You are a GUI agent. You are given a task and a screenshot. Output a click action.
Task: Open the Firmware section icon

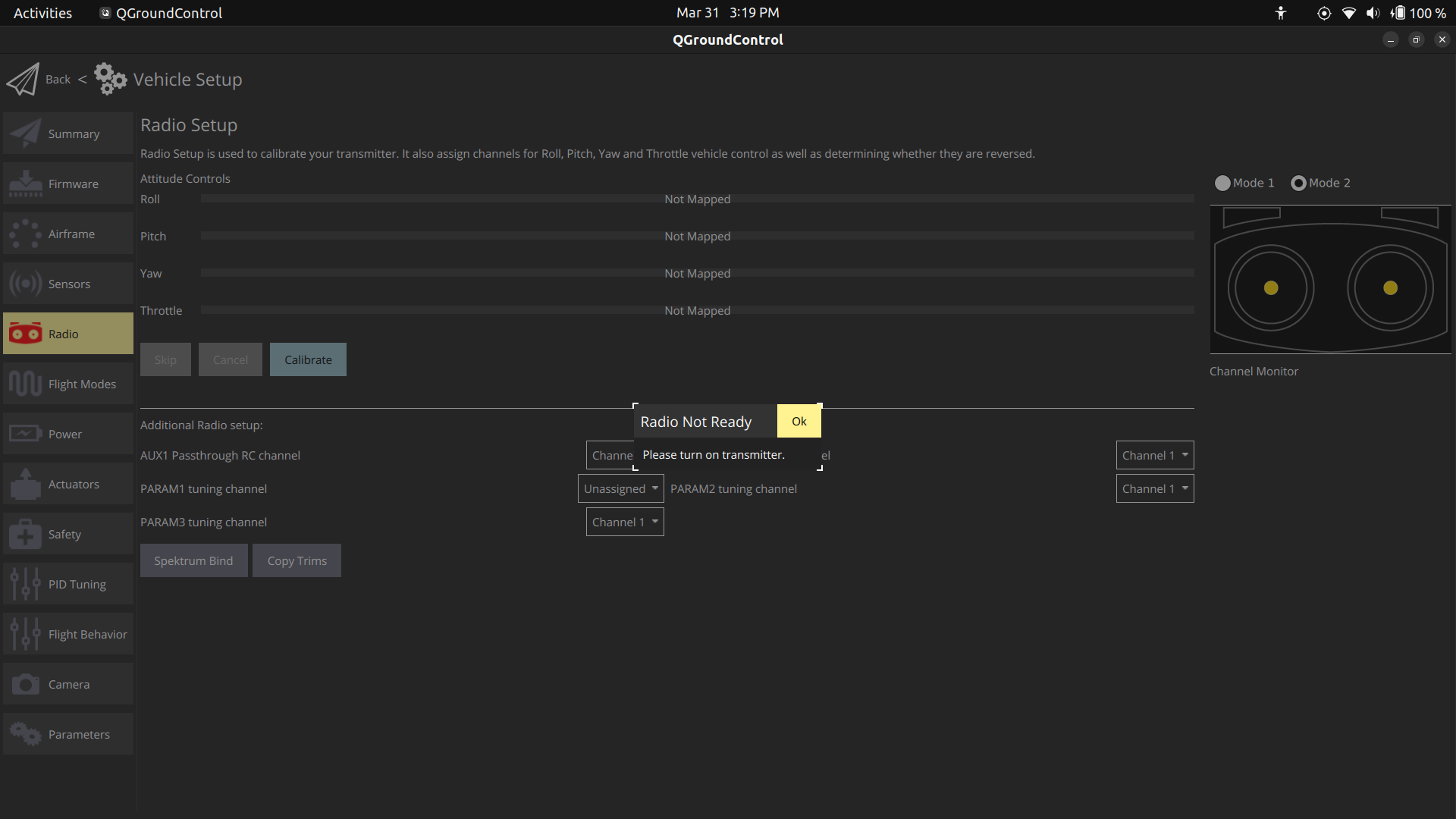[x=25, y=184]
